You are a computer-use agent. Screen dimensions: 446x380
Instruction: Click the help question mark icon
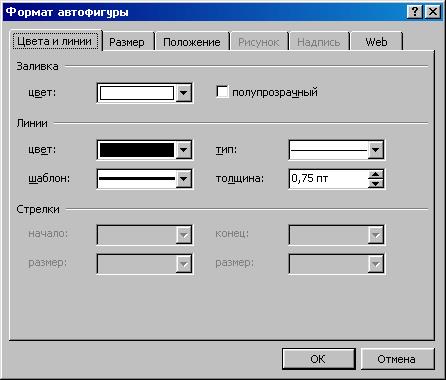[x=415, y=12]
